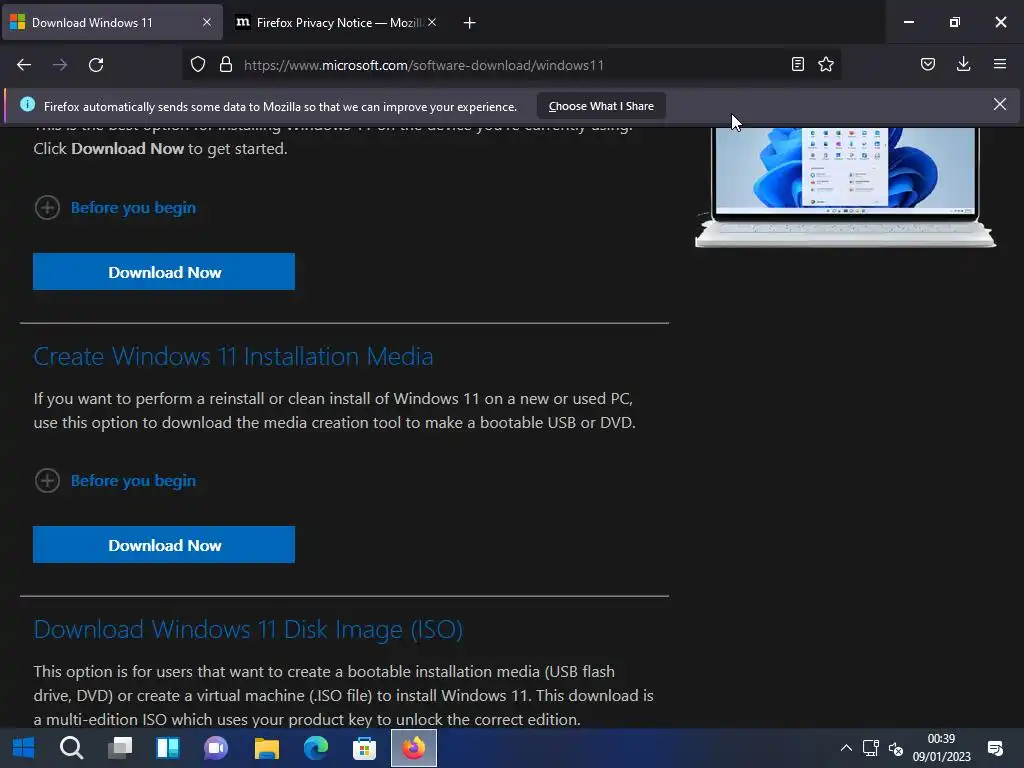The image size is (1024, 768).
Task: Open Save to Pocket icon
Action: [x=927, y=64]
